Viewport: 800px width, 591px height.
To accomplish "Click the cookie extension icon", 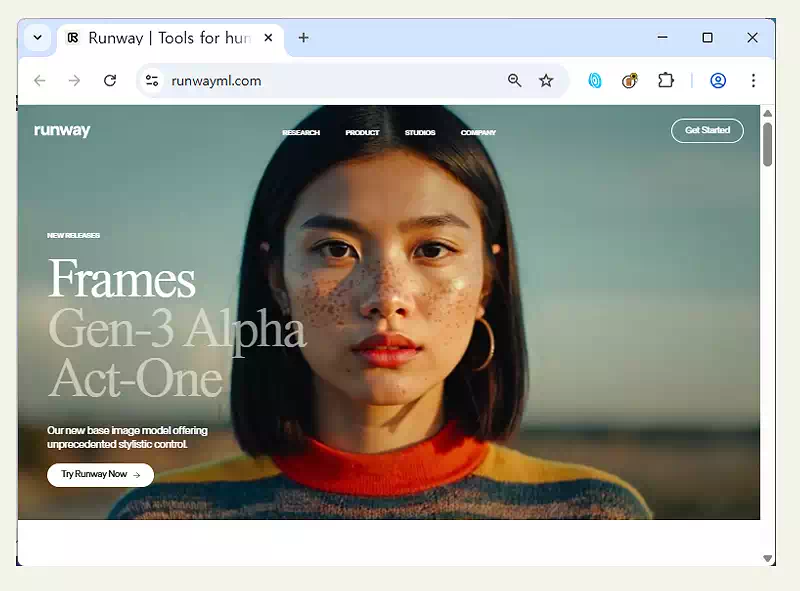I will (630, 81).
